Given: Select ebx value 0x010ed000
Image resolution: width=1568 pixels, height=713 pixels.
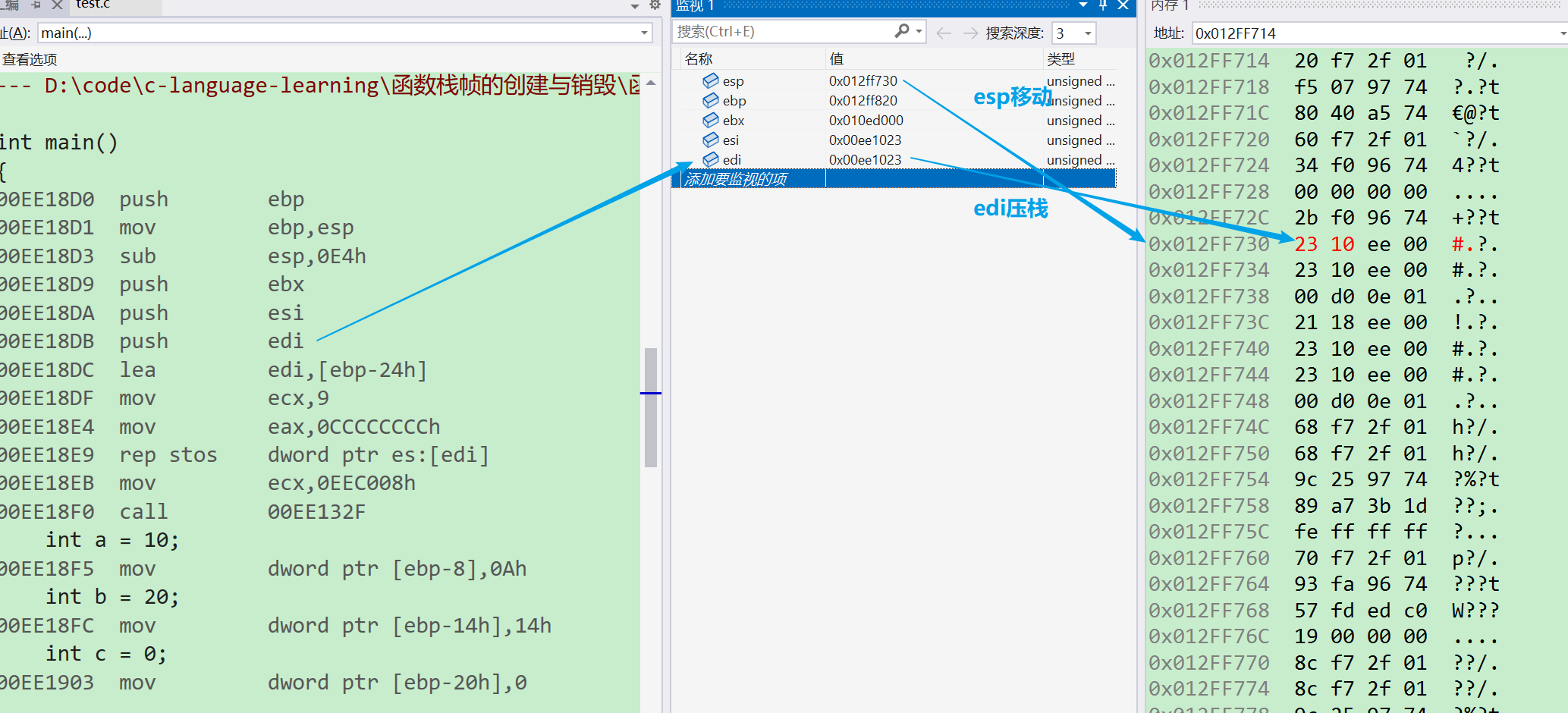Looking at the screenshot, I should click(866, 120).
